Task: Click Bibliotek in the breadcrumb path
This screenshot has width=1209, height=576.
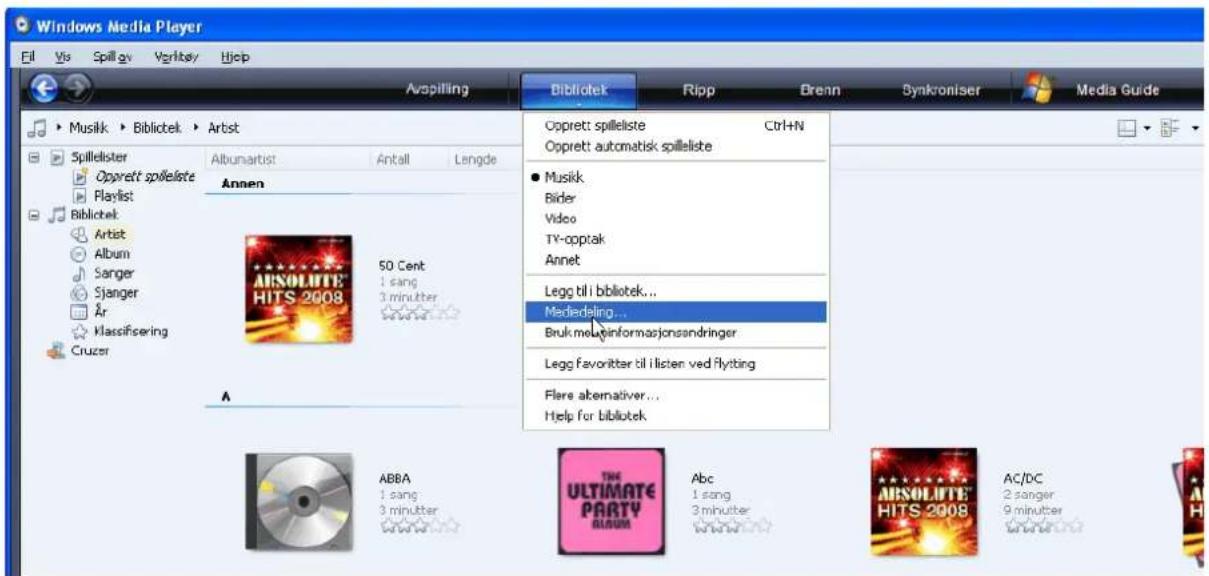Action: (156, 128)
